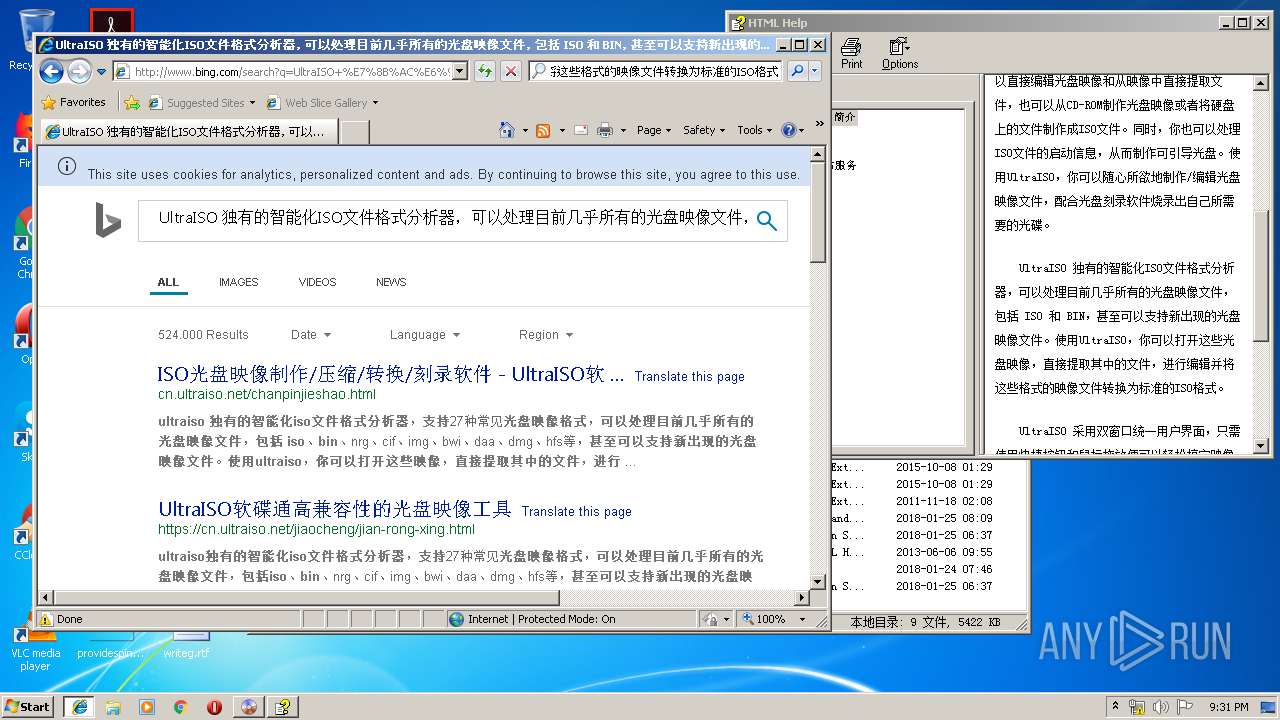Viewport: 1280px width, 720px height.
Task: Click the IE Help question mark icon
Action: pos(788,130)
